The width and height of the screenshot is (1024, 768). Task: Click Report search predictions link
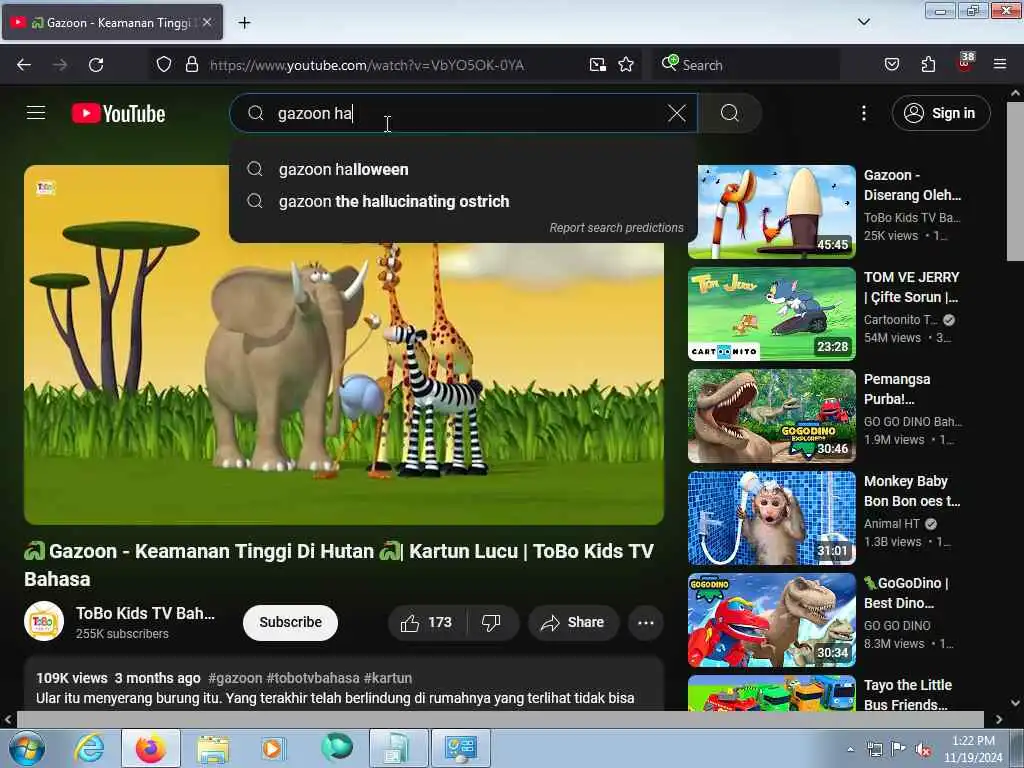click(x=616, y=228)
